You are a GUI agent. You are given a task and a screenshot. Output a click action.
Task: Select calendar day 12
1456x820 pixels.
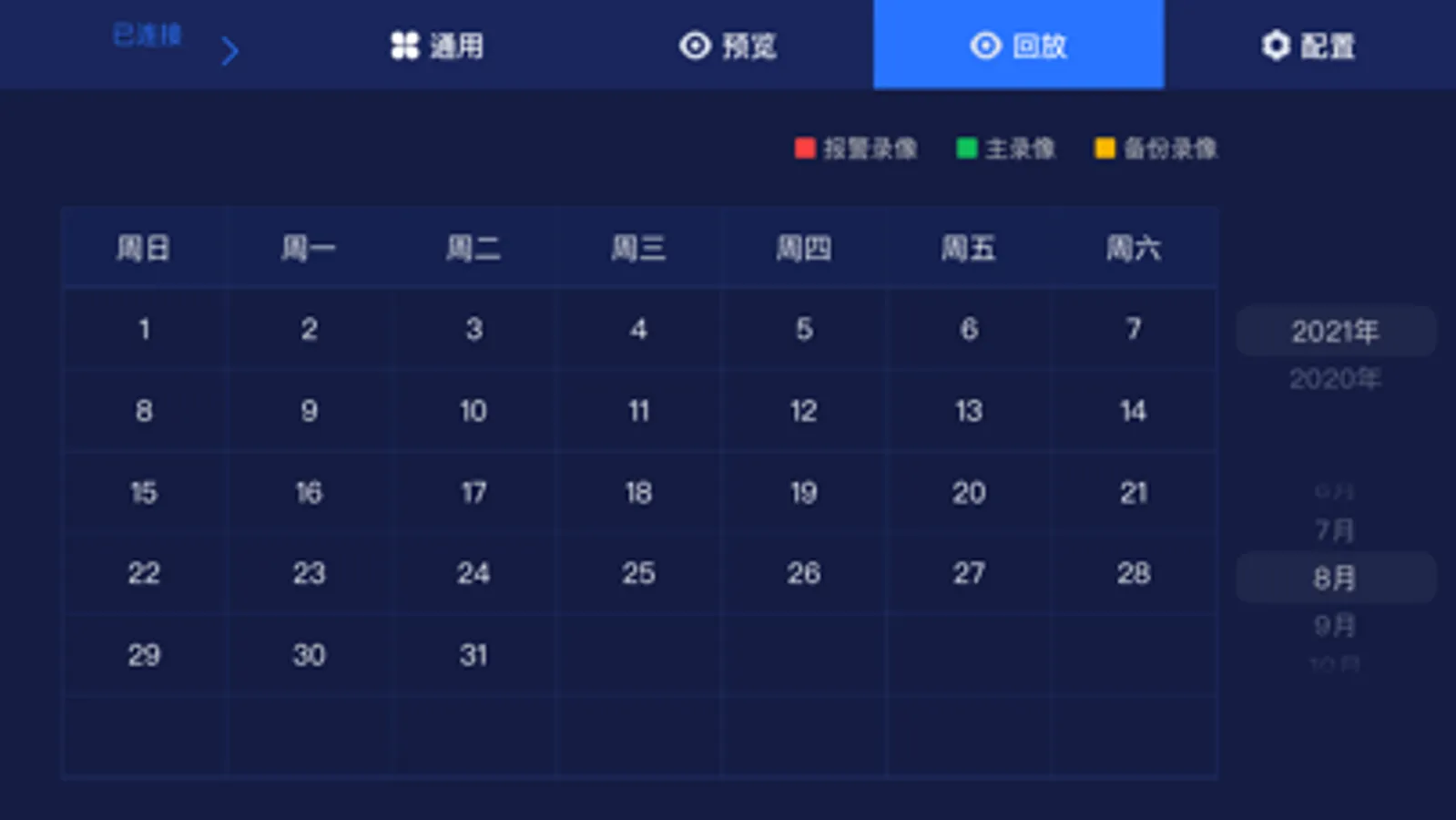click(804, 411)
